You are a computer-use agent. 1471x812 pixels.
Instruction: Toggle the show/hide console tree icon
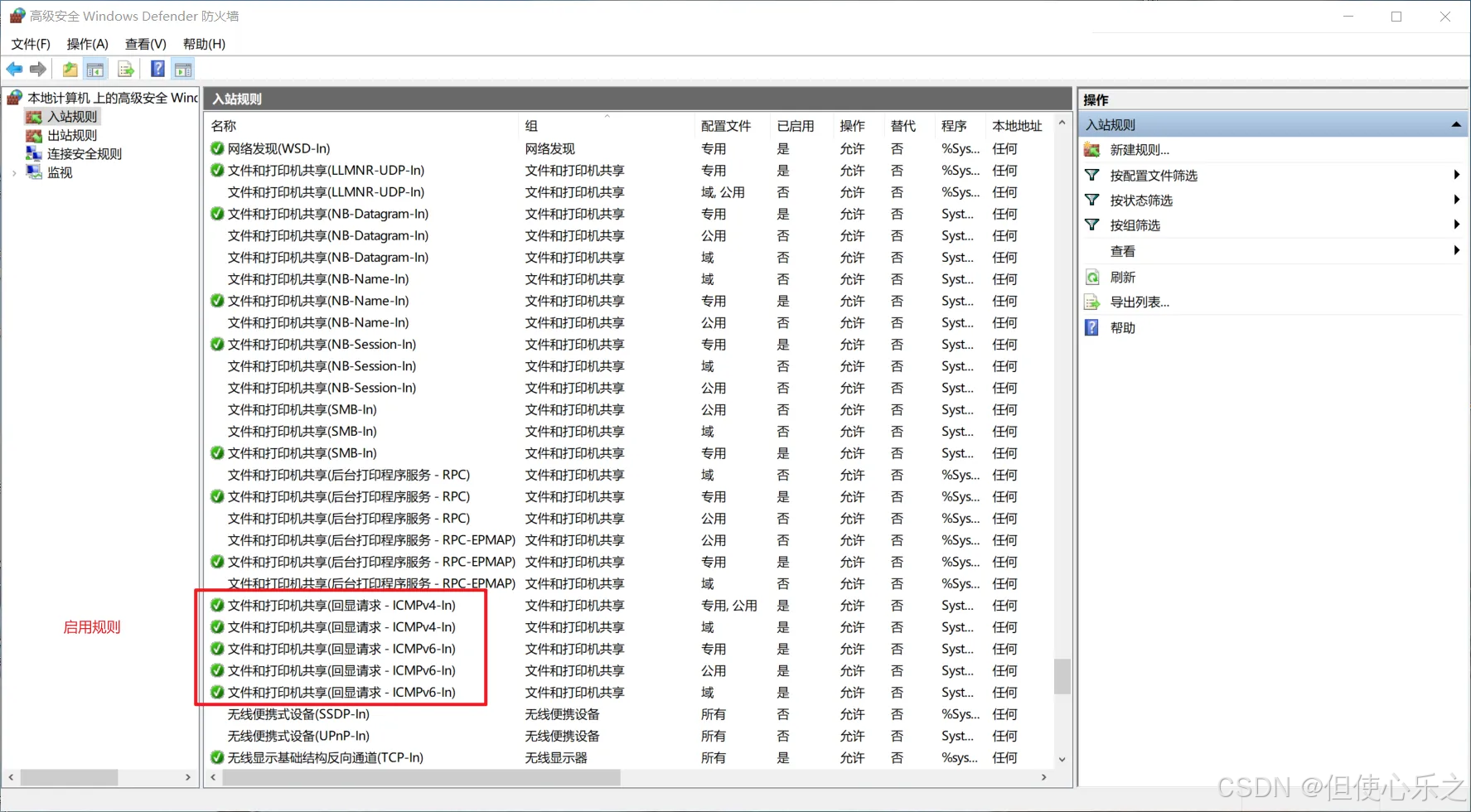coord(95,70)
